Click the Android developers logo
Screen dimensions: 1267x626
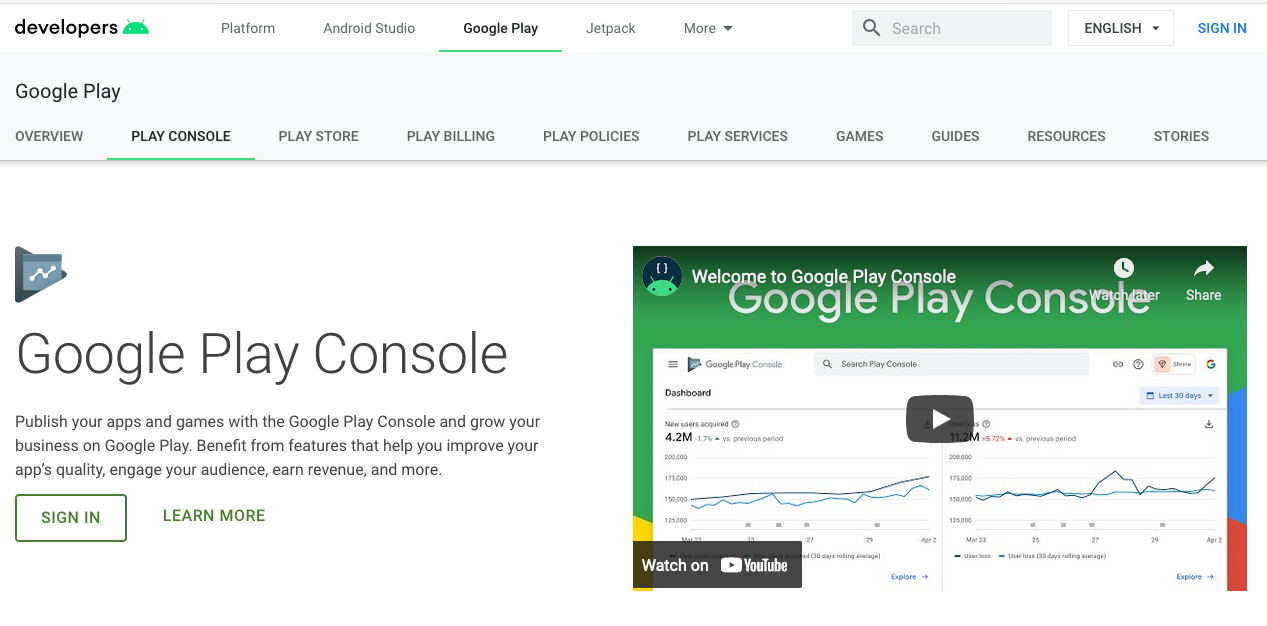tap(82, 28)
